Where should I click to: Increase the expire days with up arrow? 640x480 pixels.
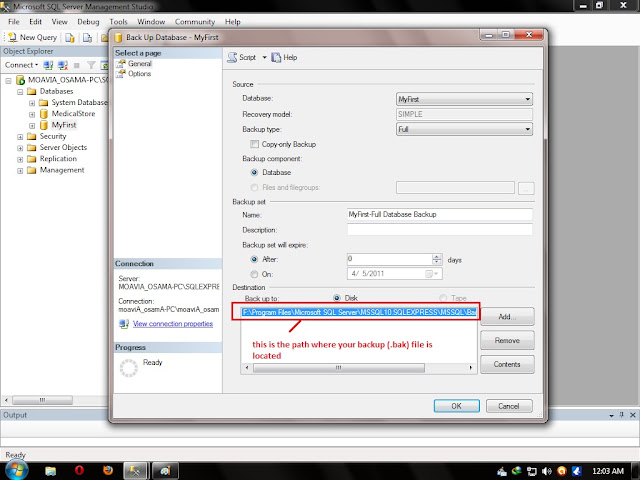(x=437, y=257)
